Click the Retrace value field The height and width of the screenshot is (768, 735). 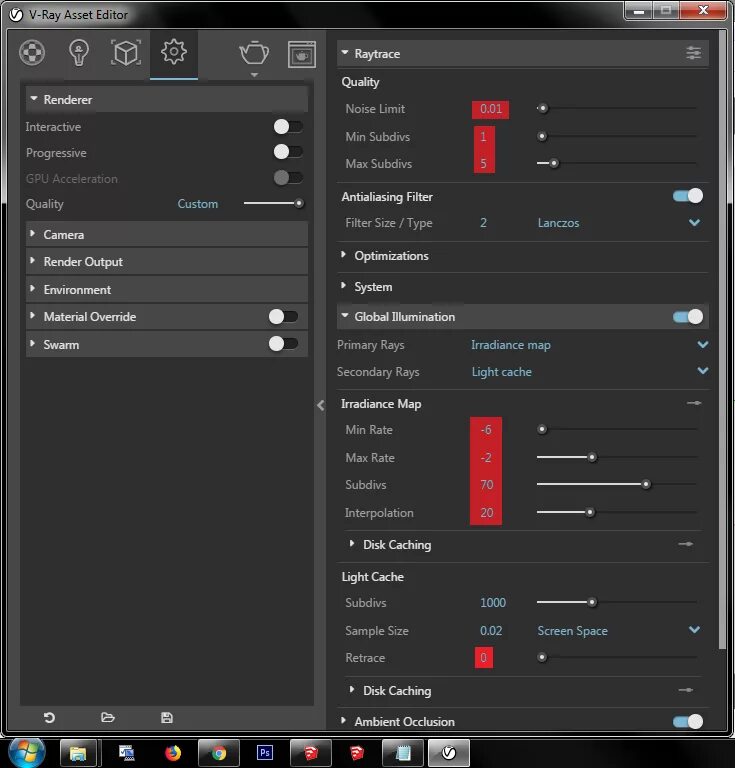tap(483, 658)
